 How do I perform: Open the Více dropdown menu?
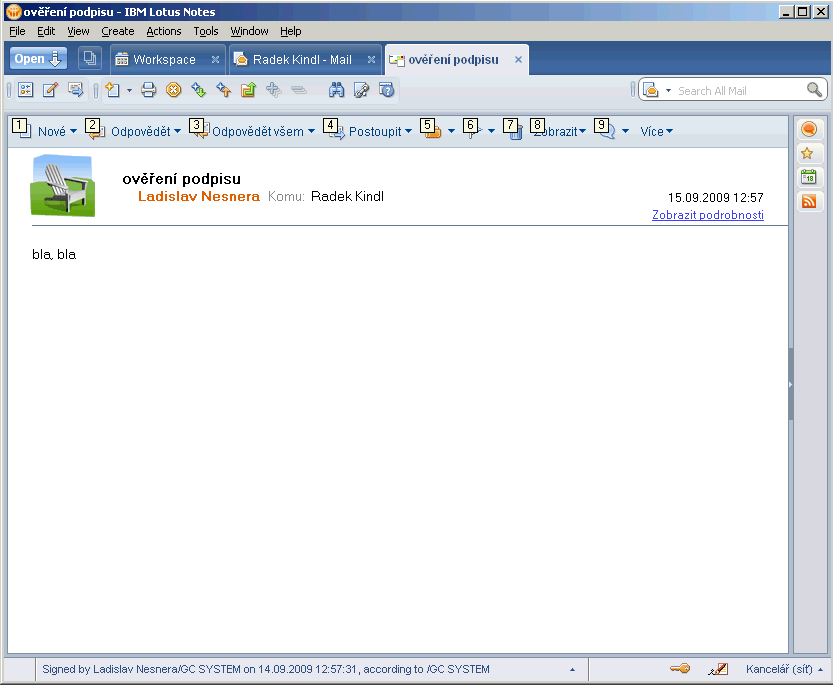coord(656,131)
